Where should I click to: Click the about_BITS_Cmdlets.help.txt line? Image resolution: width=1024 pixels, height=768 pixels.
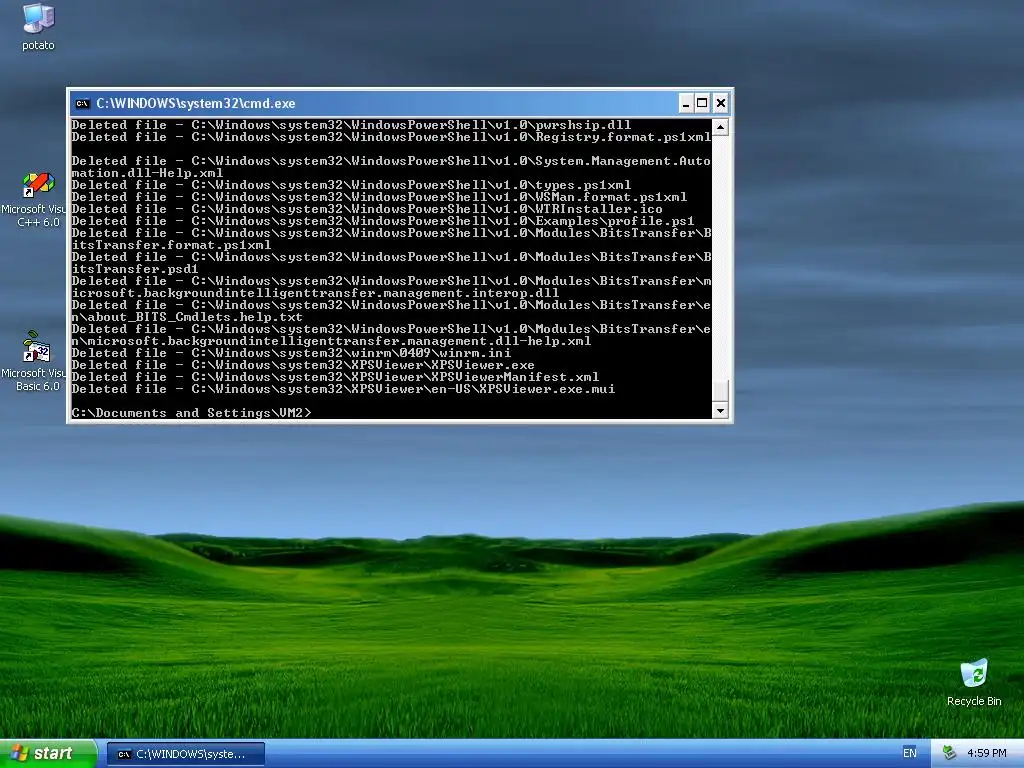point(187,317)
